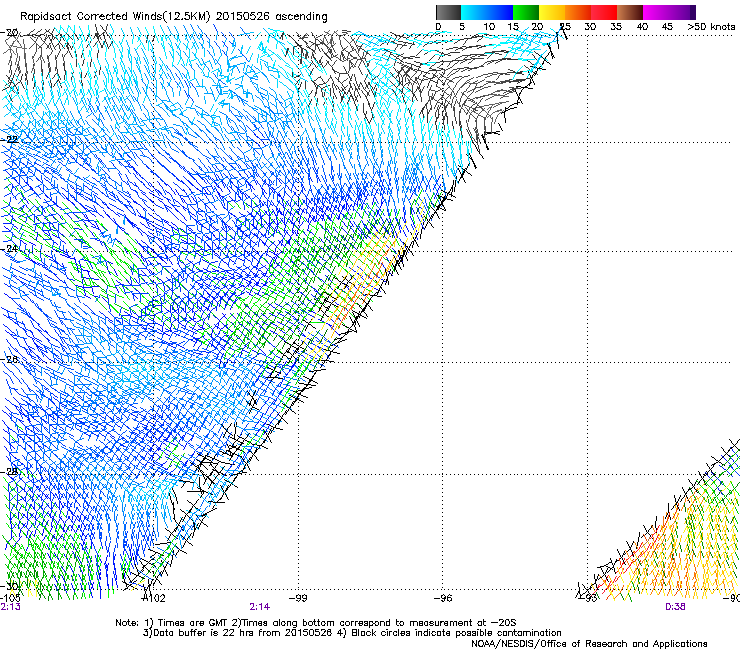Image resolution: width=740 pixels, height=650 pixels.
Task: Click the NOAA/NESDIS credit line
Action: click(589, 644)
